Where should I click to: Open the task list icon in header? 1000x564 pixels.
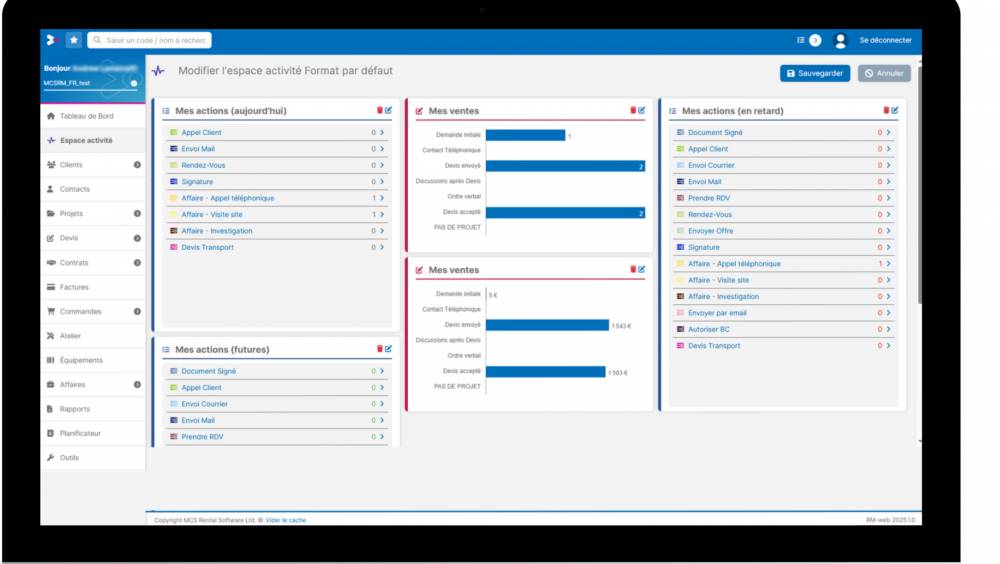pyautogui.click(x=801, y=40)
